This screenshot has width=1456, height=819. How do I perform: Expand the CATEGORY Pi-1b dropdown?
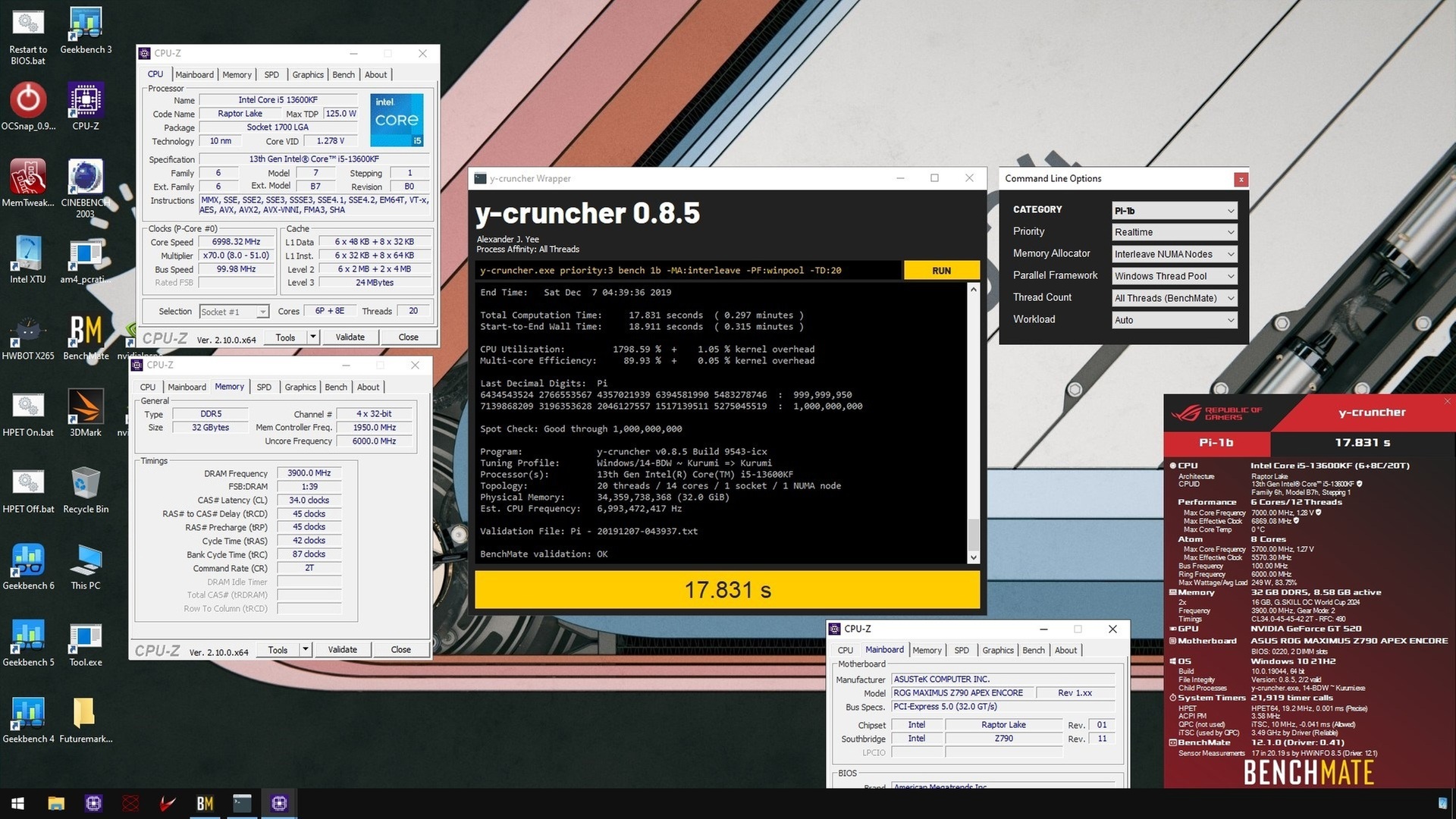tap(1174, 211)
